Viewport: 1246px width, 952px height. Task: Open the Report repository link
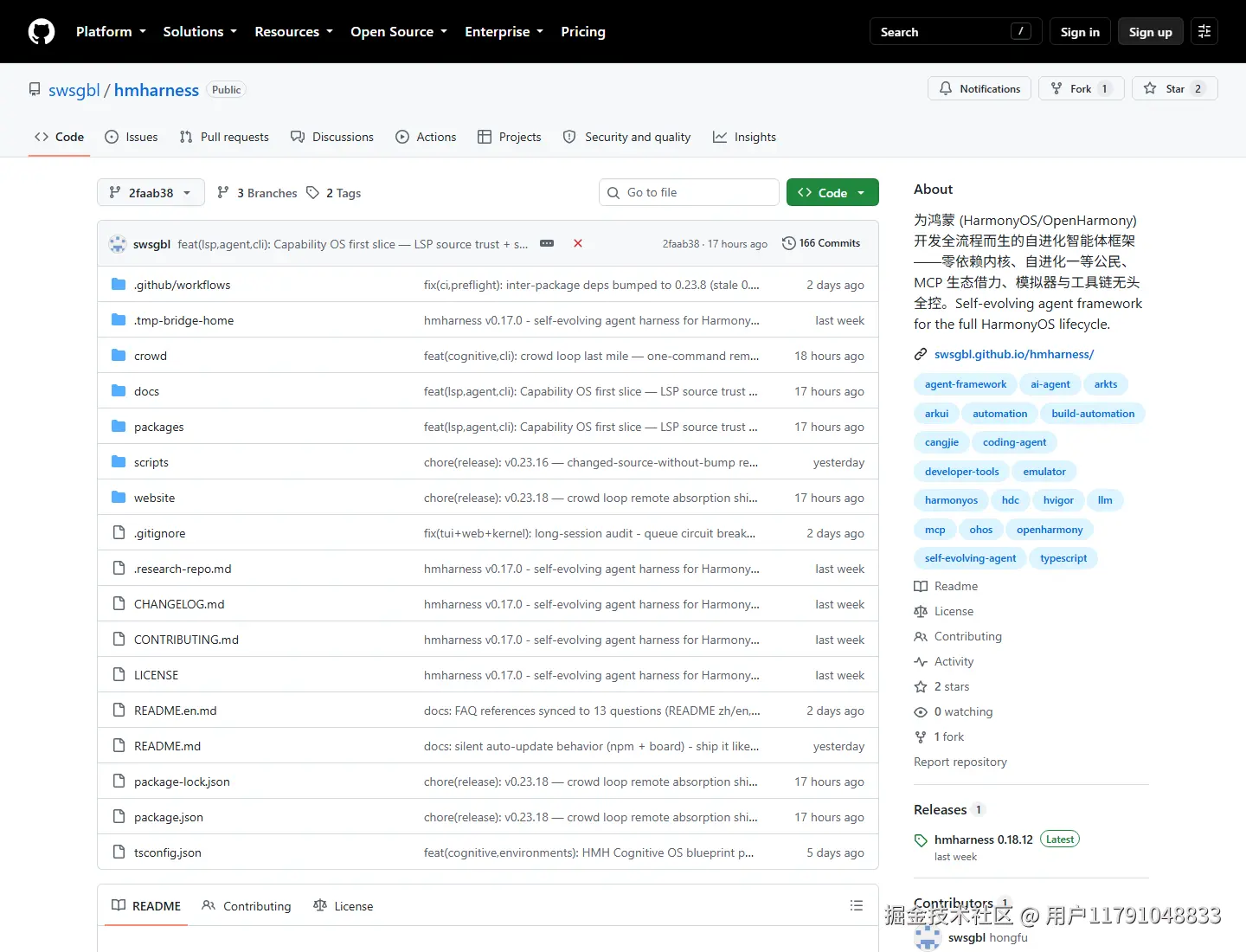pos(960,762)
